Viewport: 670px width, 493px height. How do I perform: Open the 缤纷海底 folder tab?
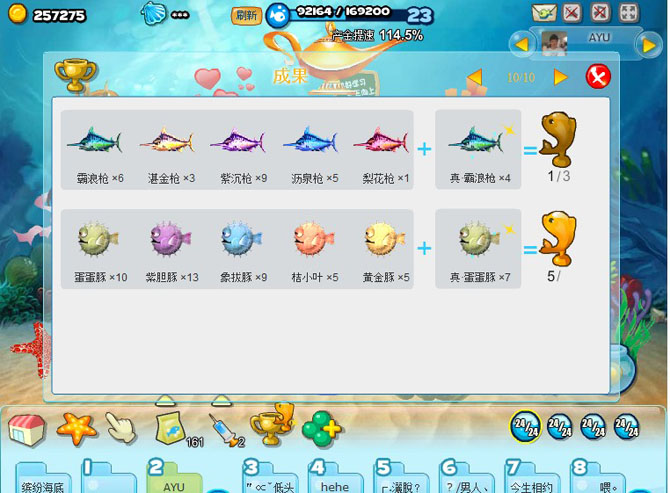(x=43, y=478)
